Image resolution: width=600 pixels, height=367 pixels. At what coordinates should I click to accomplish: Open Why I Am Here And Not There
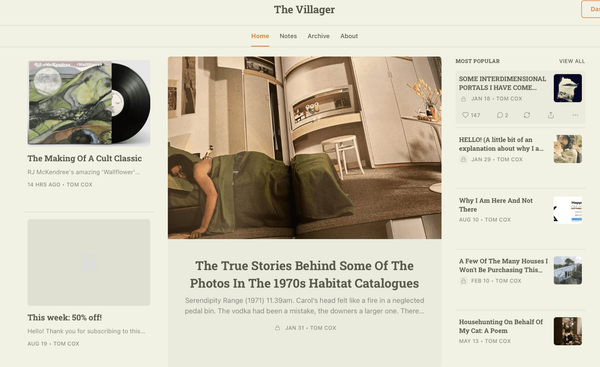pos(496,205)
